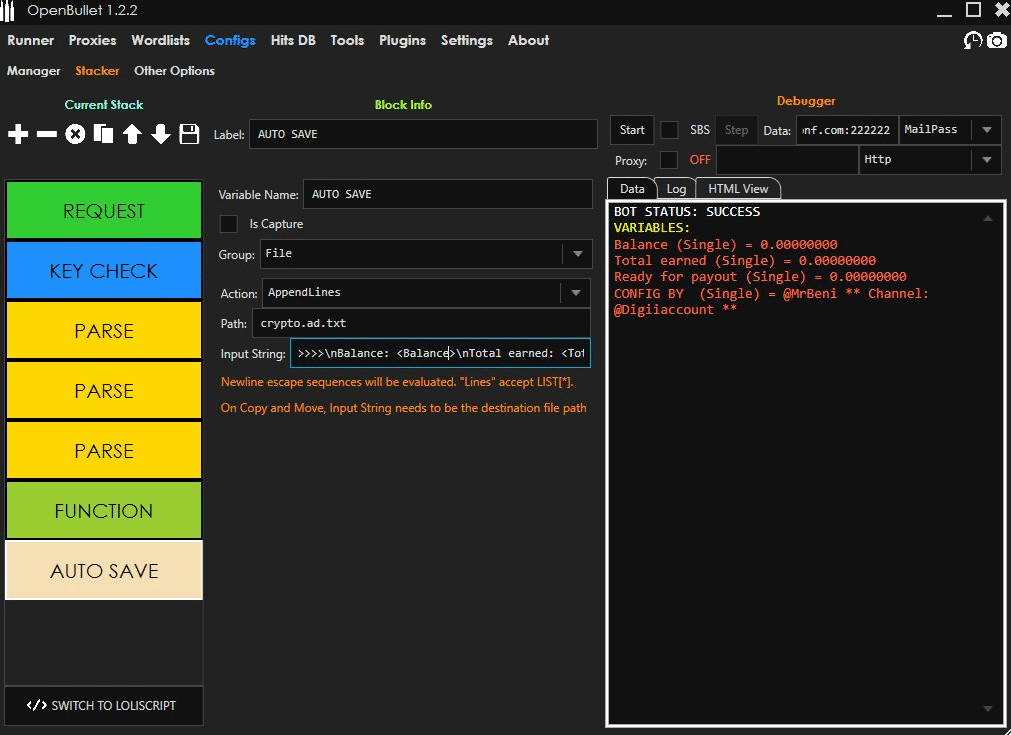Select the blue KEY CHECK block

[x=104, y=271]
